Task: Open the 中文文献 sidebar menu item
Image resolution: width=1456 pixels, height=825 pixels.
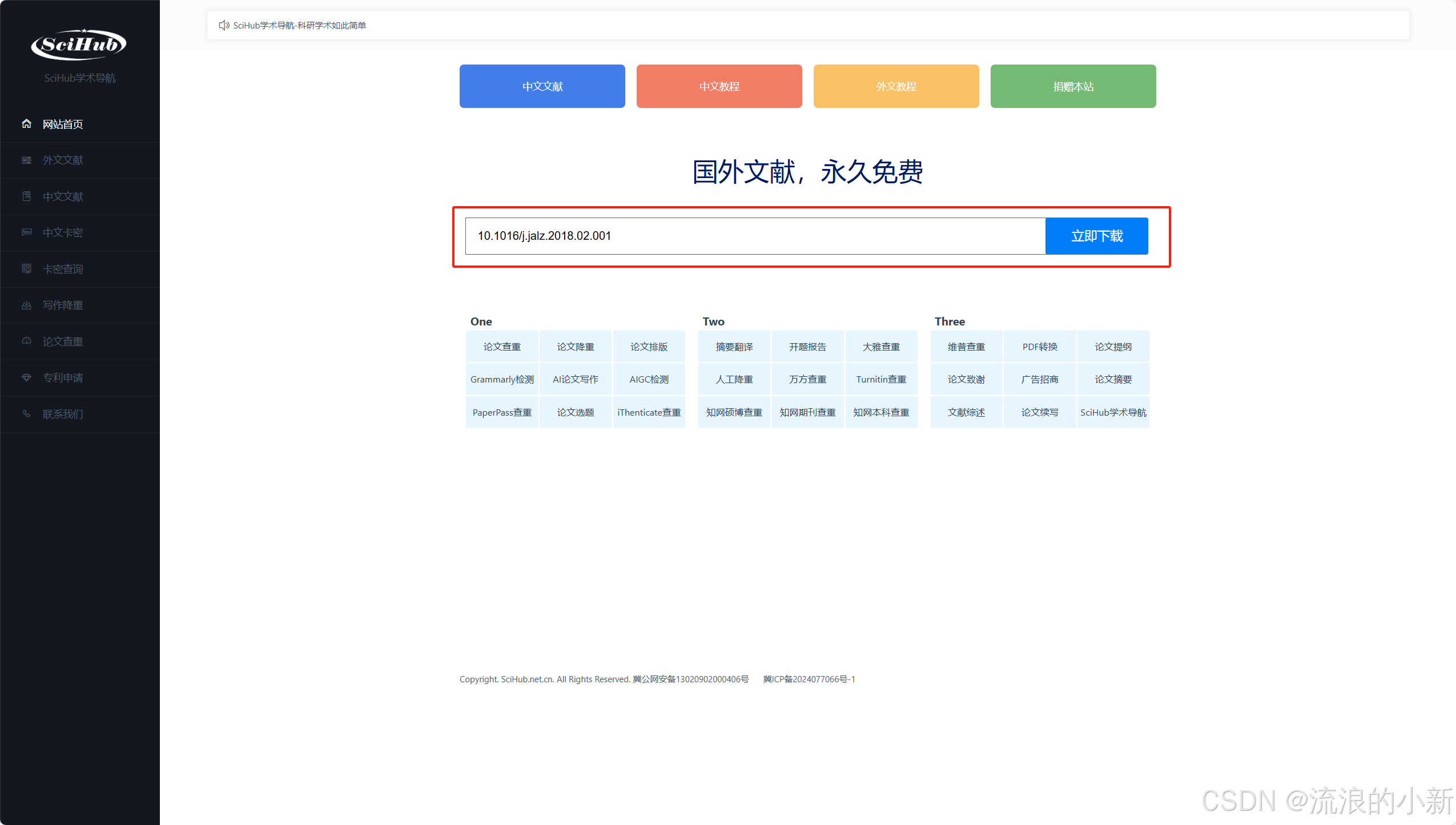Action: coord(63,196)
